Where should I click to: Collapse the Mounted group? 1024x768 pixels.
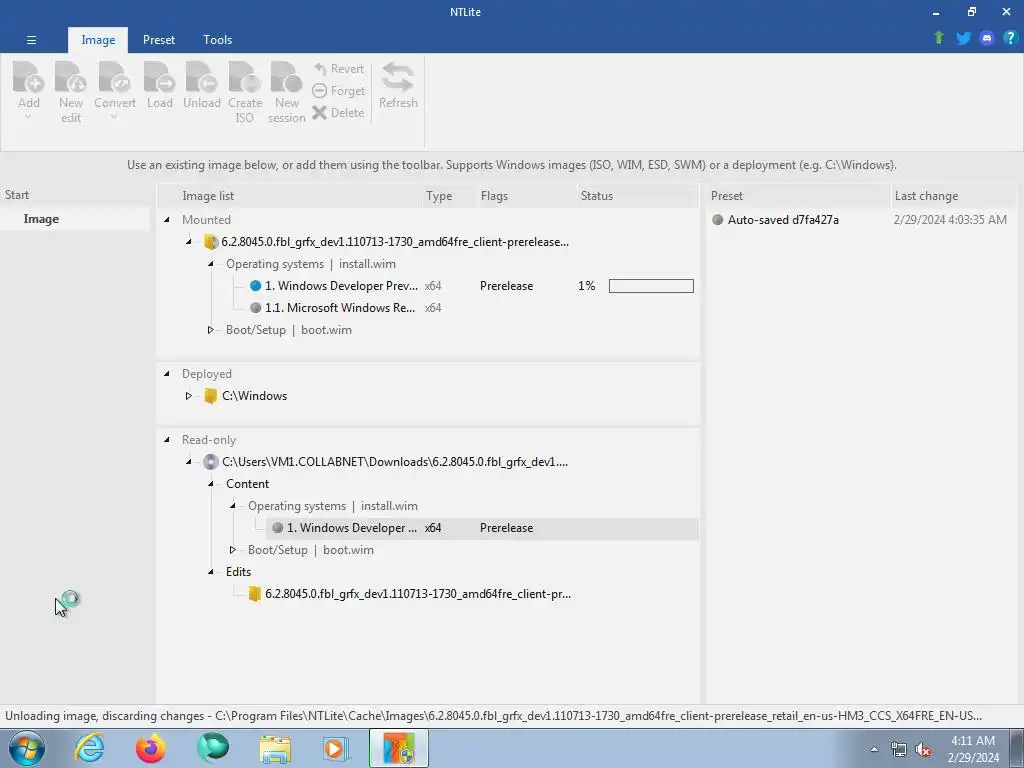(x=167, y=219)
